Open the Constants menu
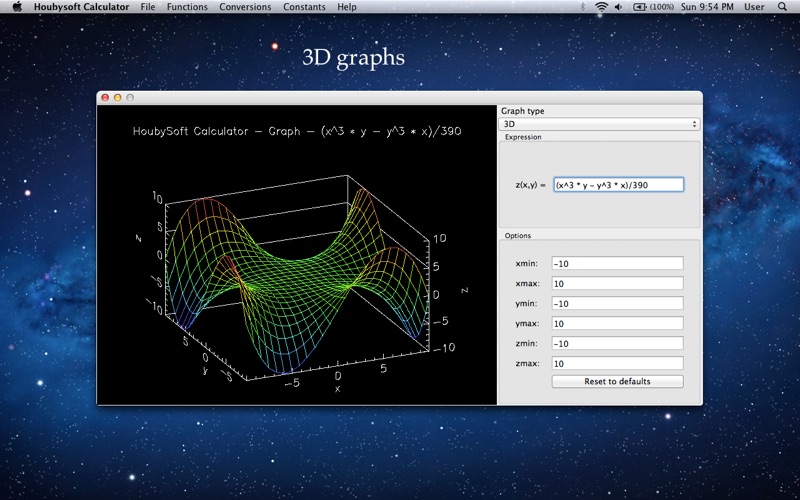 tap(304, 7)
